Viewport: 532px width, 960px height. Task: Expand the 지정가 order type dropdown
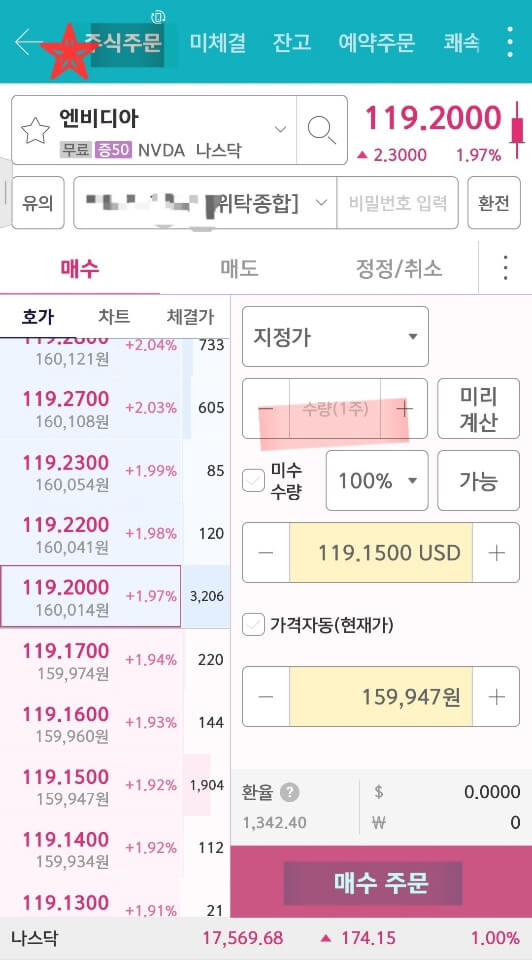point(335,337)
